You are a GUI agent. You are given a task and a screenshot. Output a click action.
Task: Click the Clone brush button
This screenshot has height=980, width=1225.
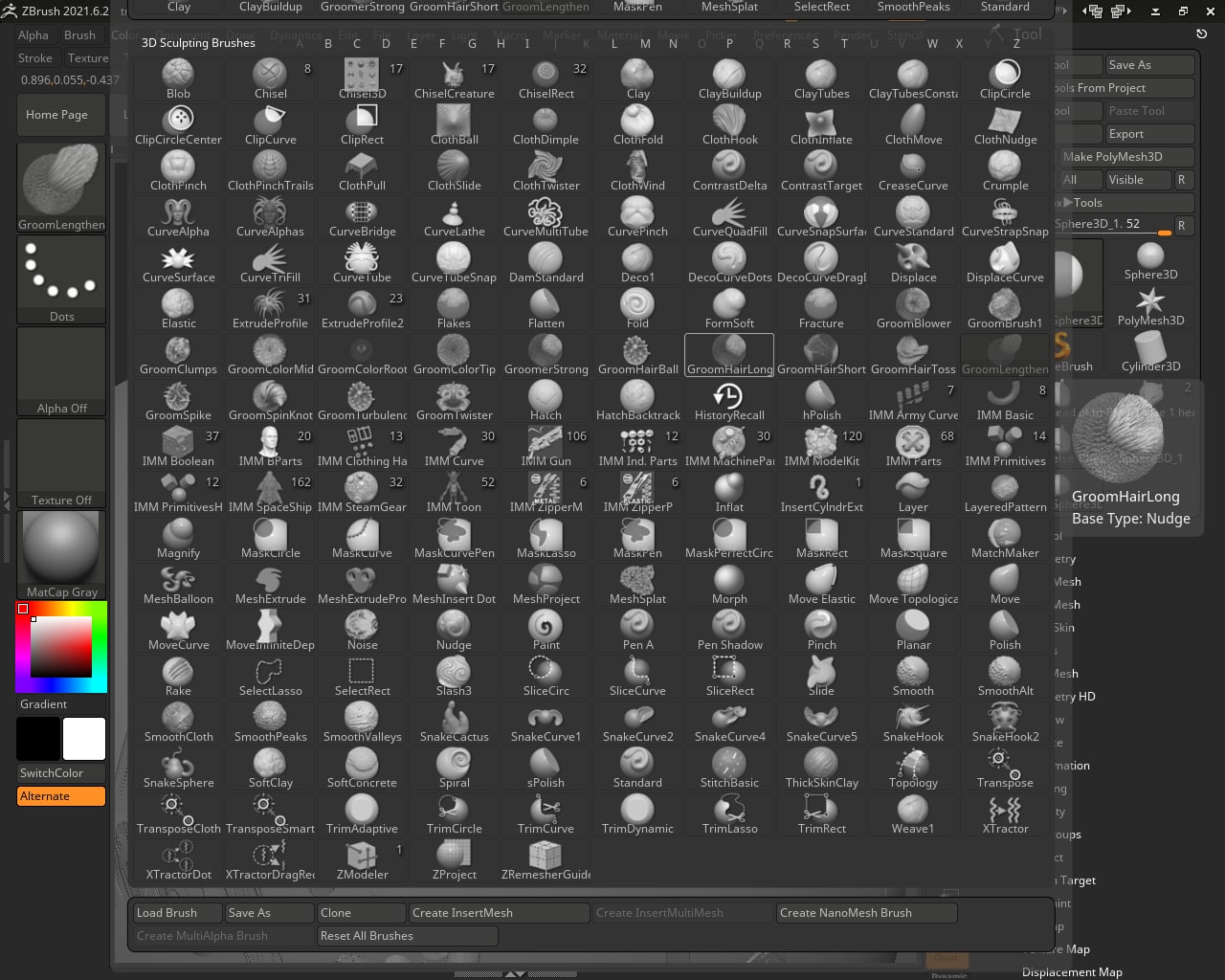(x=361, y=913)
